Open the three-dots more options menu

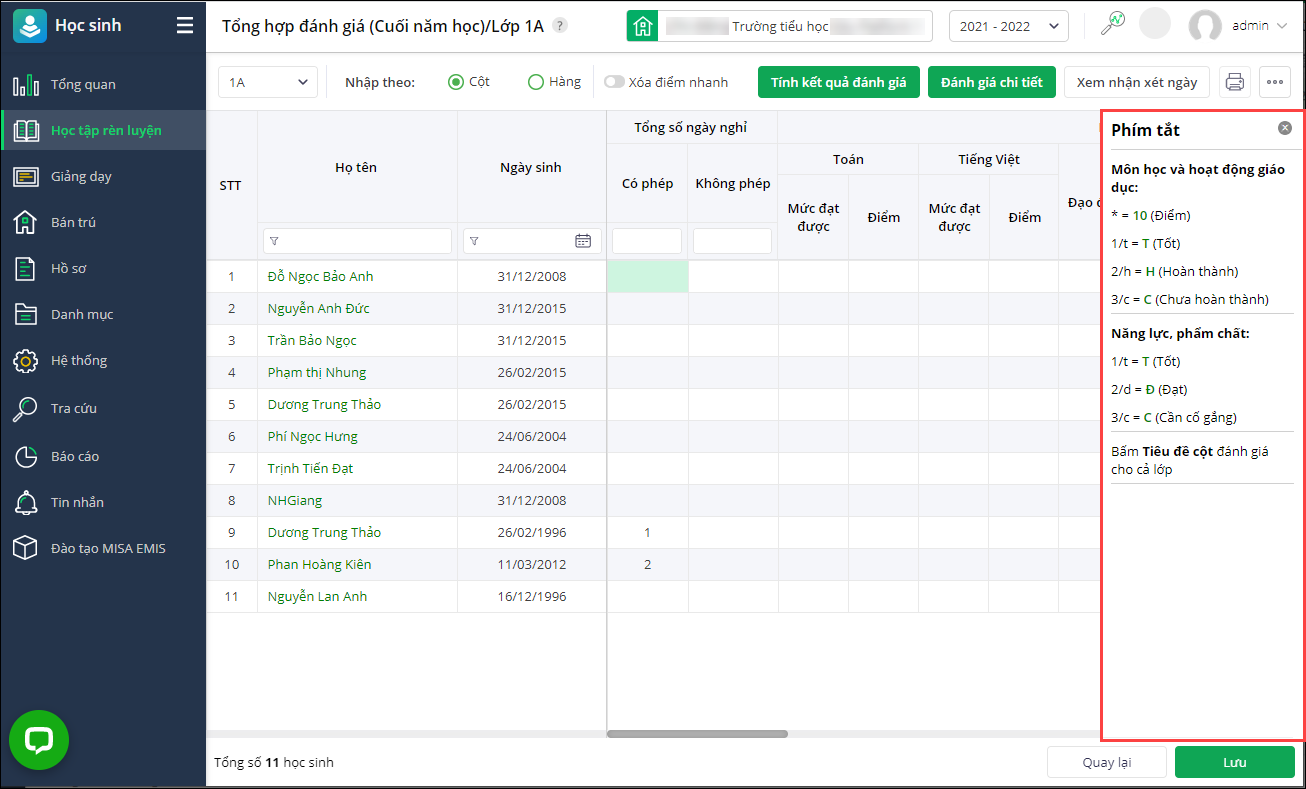[x=1274, y=82]
